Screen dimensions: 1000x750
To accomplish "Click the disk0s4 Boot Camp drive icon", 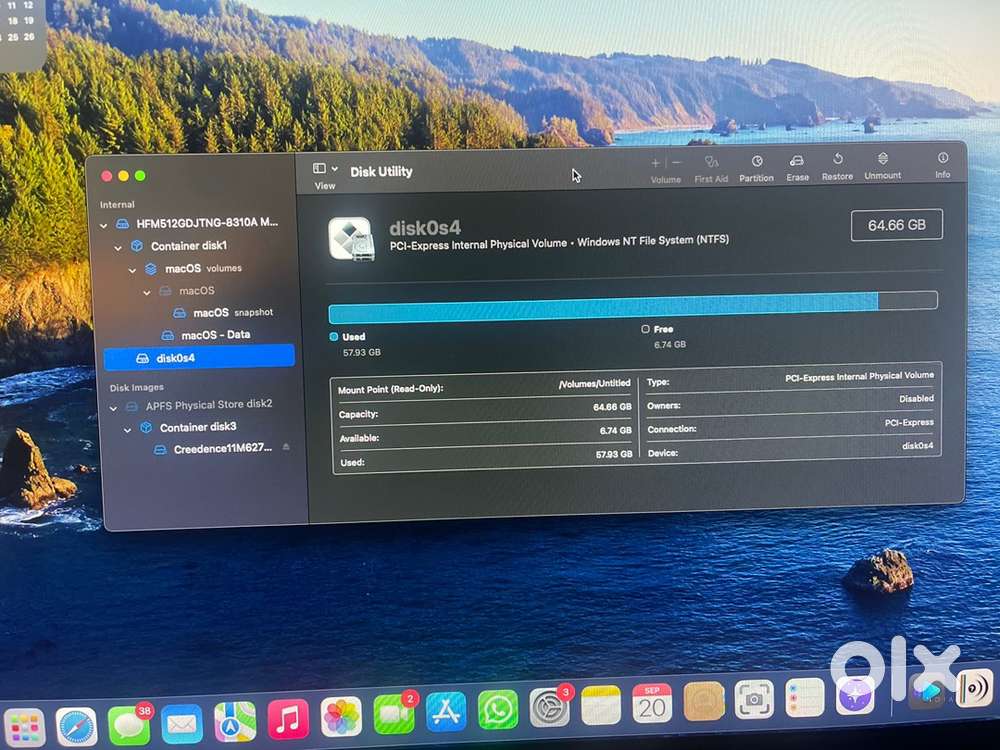I will point(351,239).
